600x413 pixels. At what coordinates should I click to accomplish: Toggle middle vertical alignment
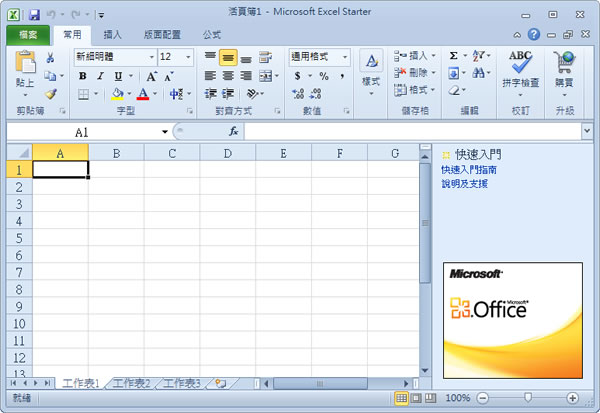tap(228, 57)
